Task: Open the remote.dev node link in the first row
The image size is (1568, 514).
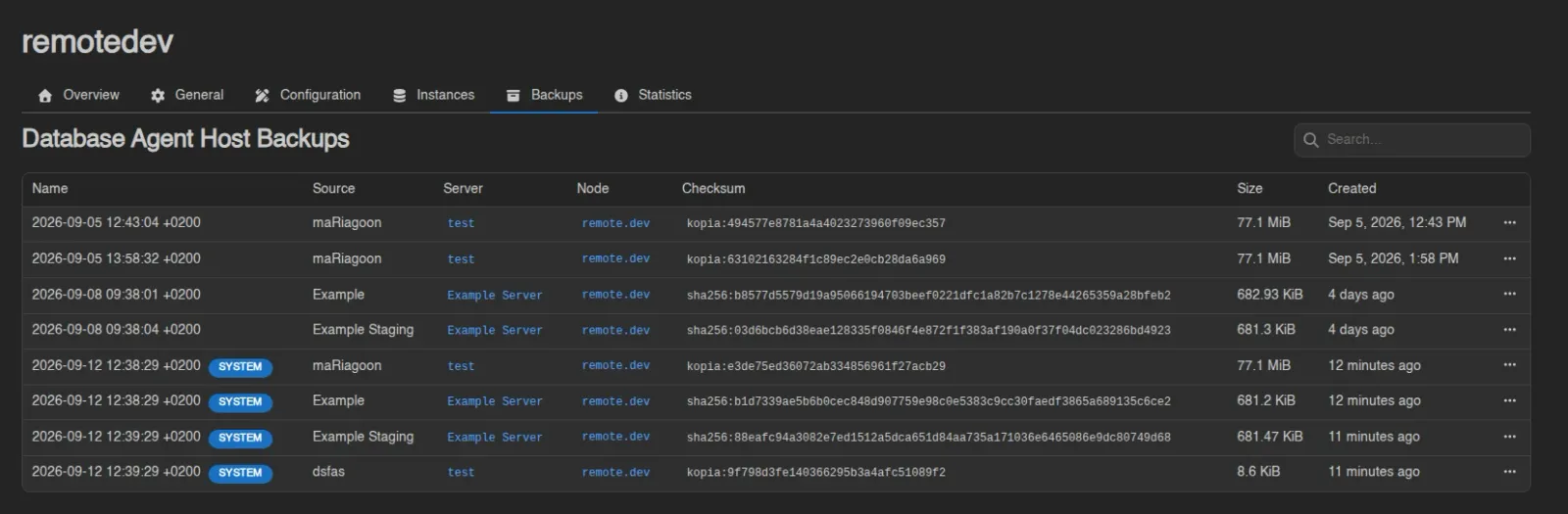Action: 615,223
